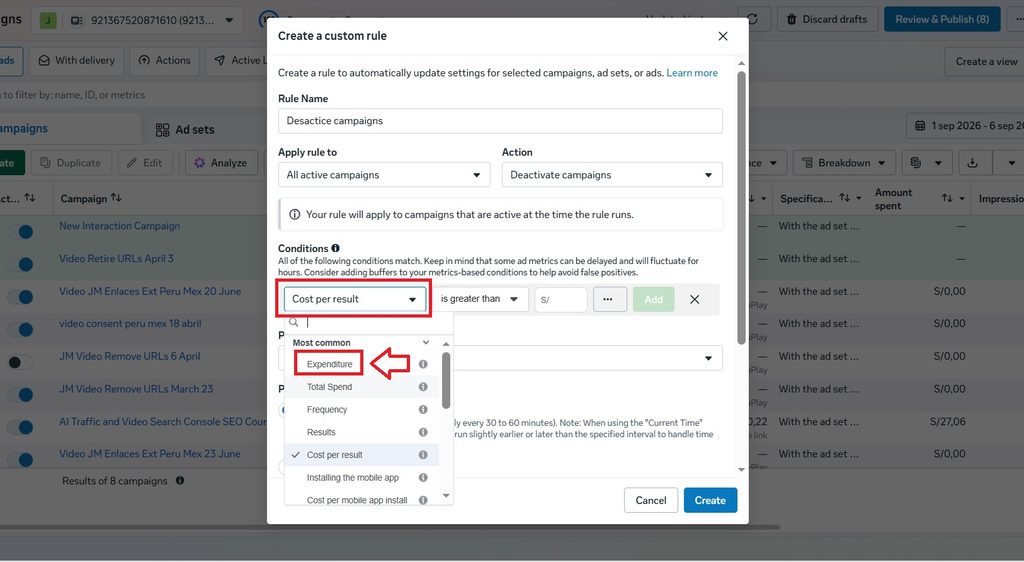The width and height of the screenshot is (1024, 562).
Task: Click the export download icon
Action: 972,163
